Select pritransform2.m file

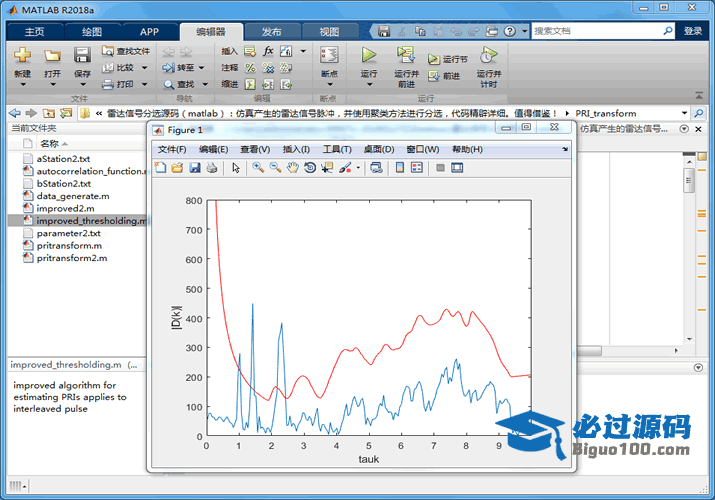click(72, 258)
